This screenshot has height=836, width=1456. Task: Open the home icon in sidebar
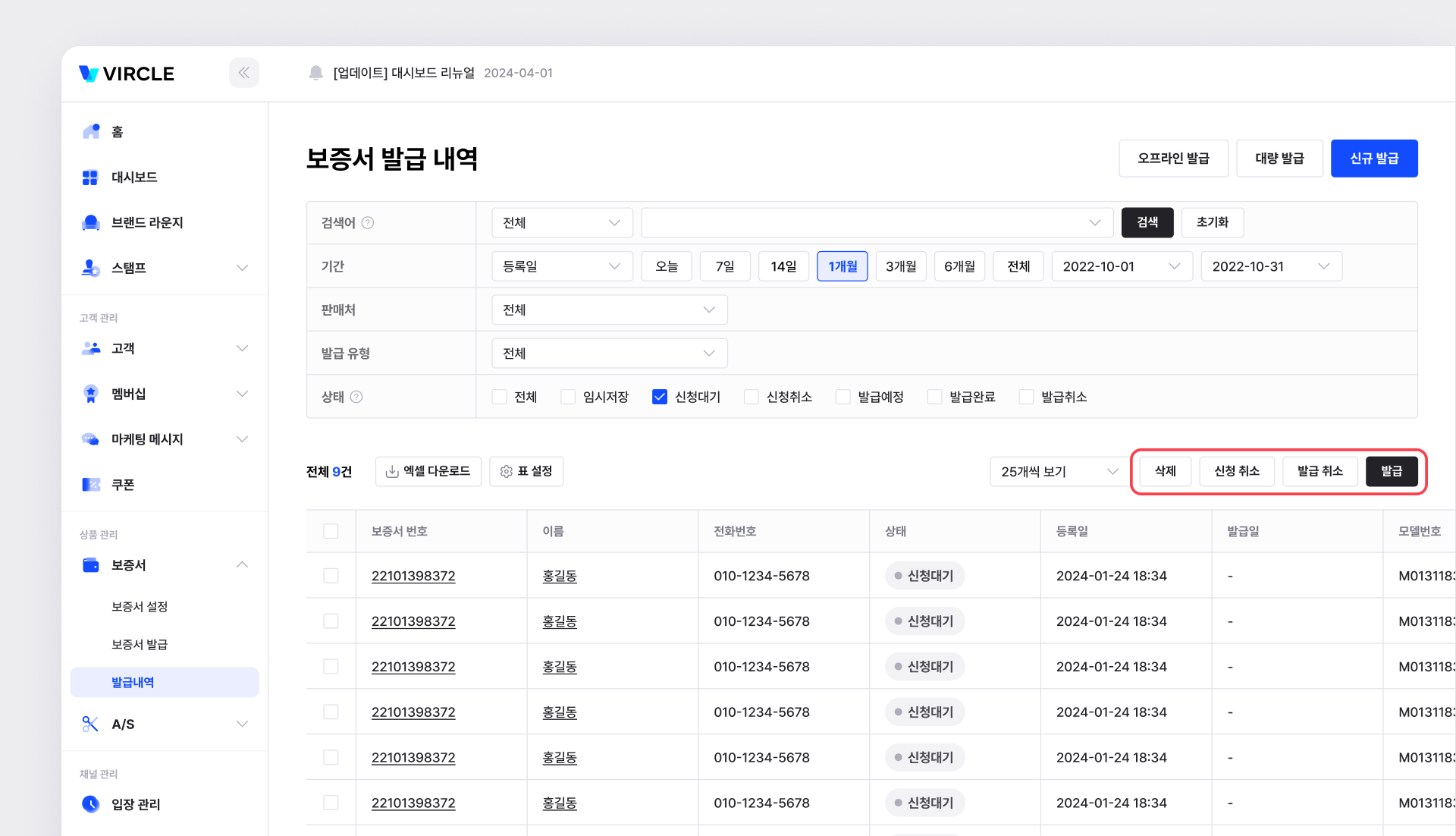coord(91,131)
